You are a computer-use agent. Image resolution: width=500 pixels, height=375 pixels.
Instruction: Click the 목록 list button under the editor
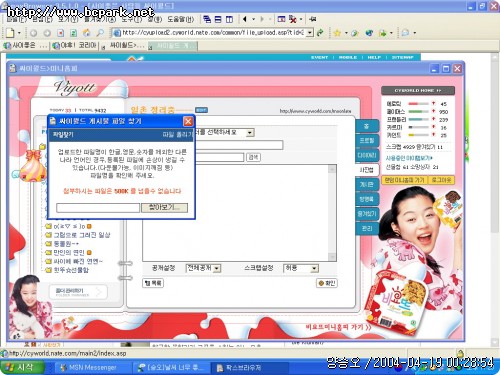coord(153,283)
